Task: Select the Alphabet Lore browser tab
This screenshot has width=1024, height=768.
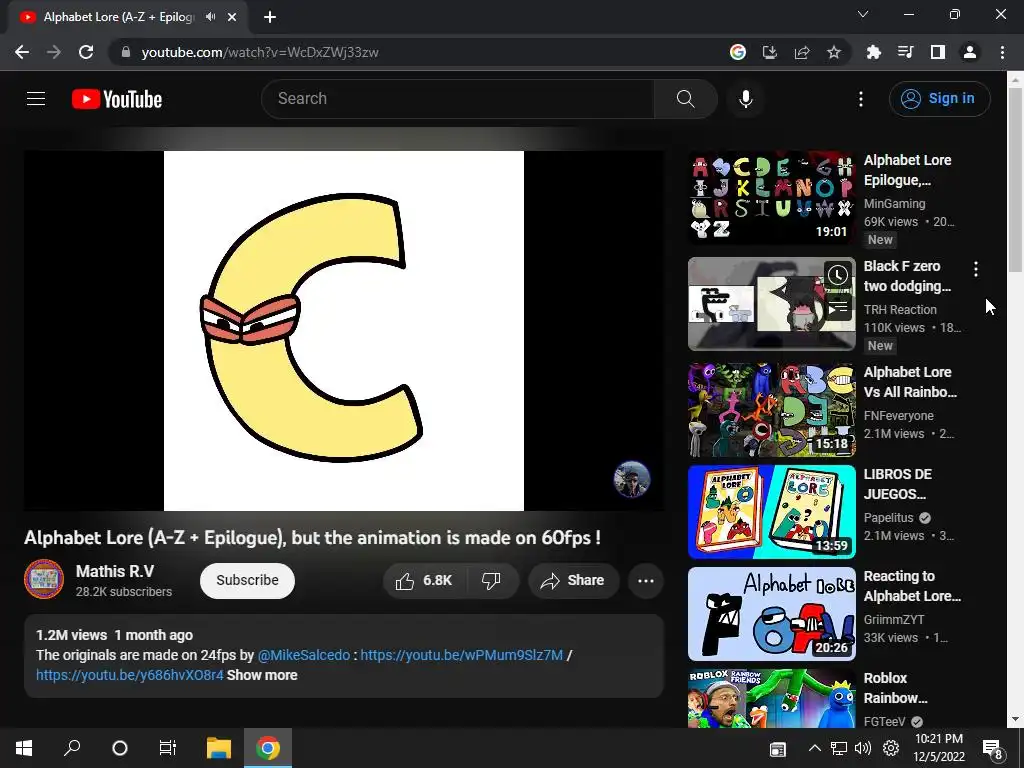Action: 118,17
